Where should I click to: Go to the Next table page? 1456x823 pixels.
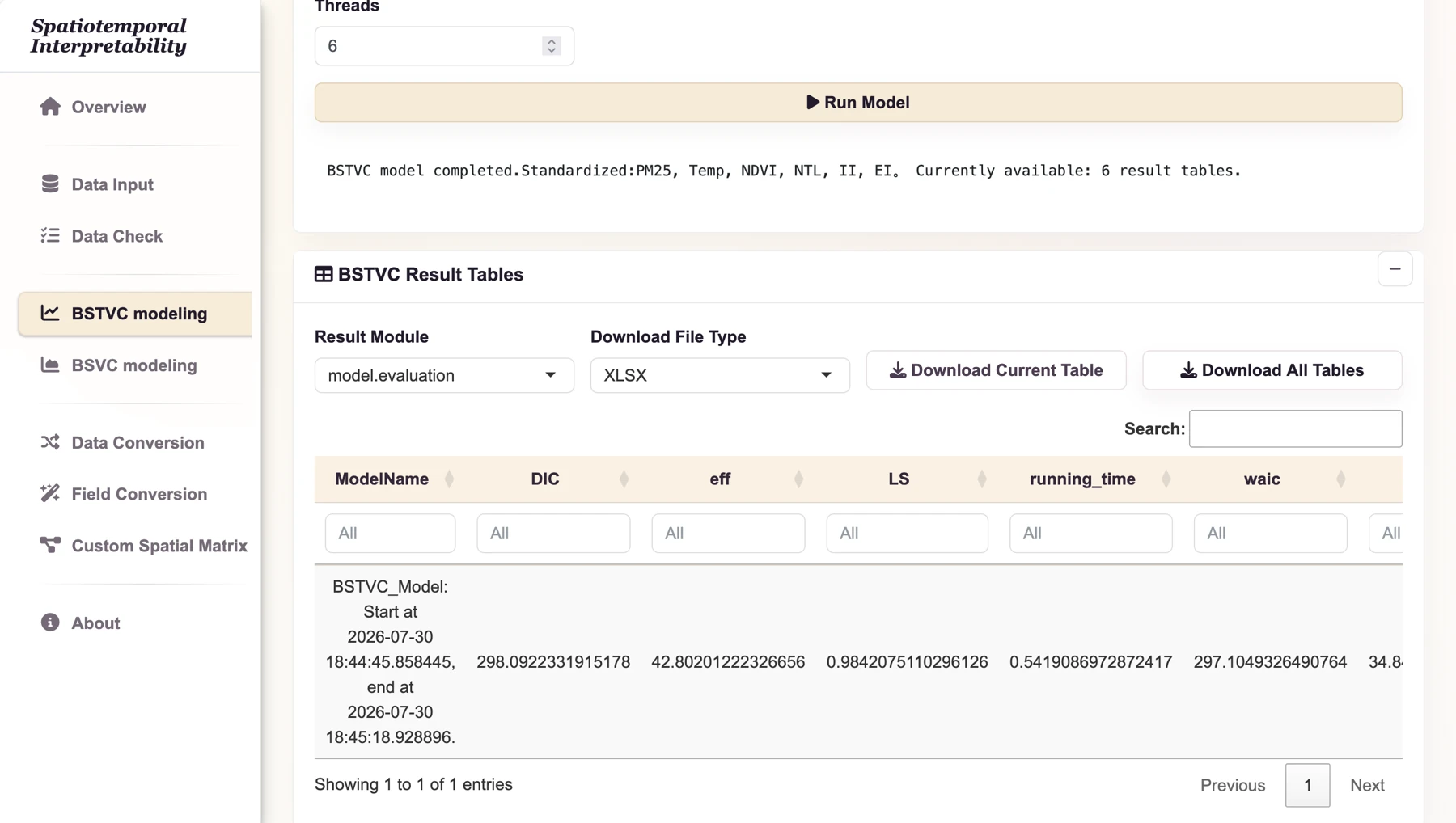[x=1367, y=785]
